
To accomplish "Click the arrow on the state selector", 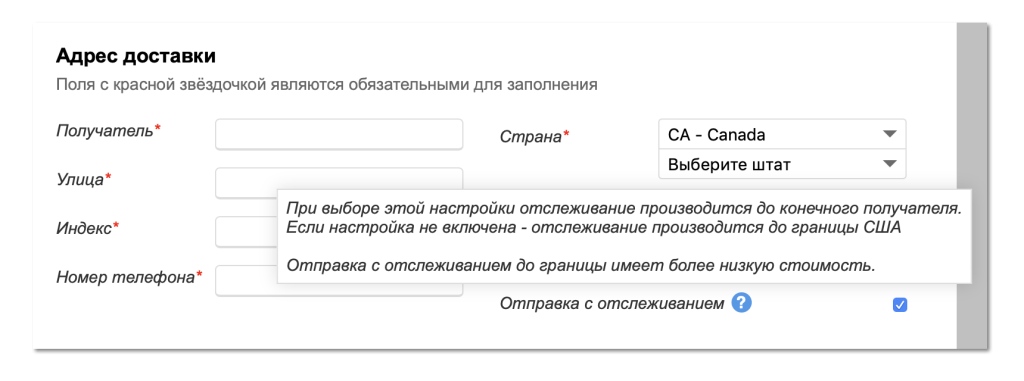I will 889,164.
